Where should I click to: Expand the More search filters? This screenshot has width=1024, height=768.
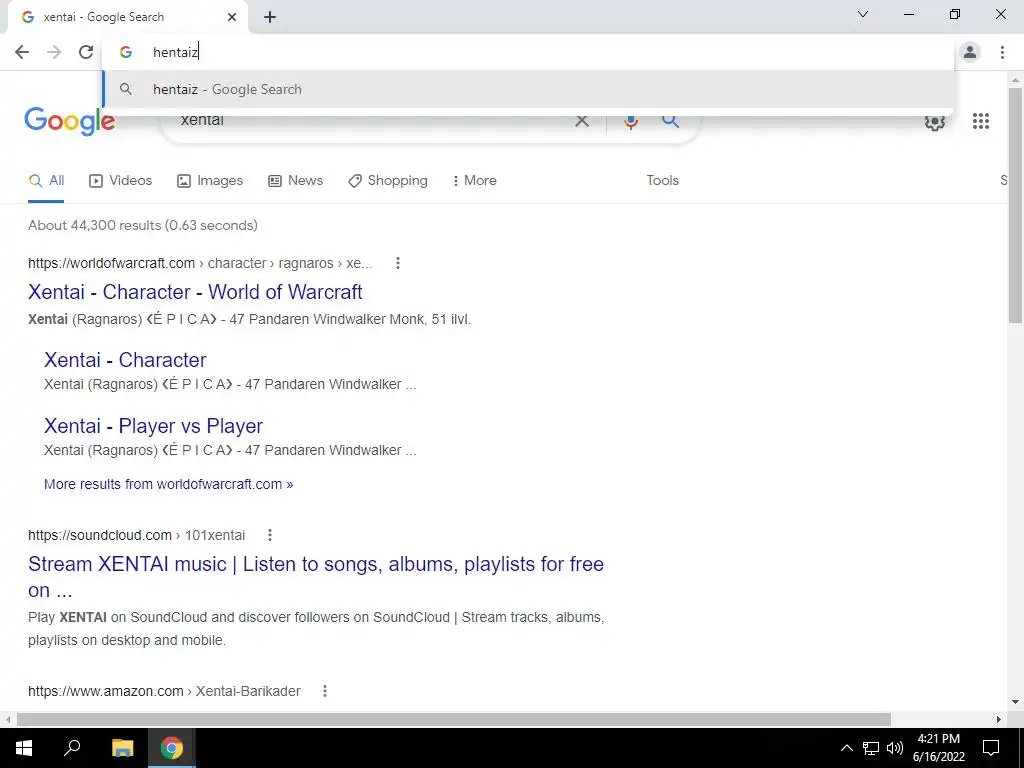coord(475,181)
